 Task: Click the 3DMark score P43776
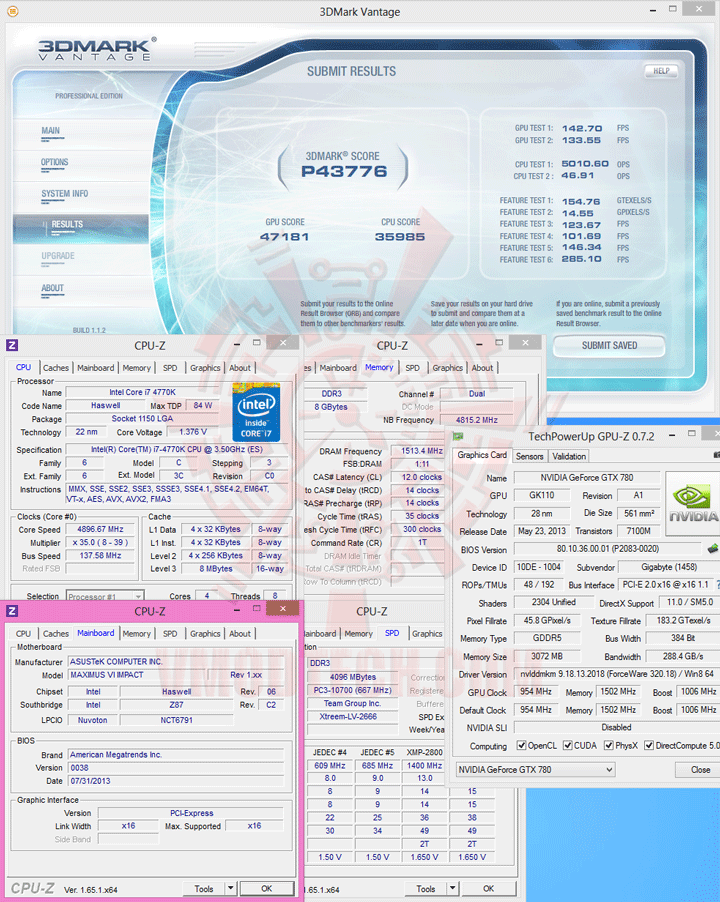[x=344, y=171]
